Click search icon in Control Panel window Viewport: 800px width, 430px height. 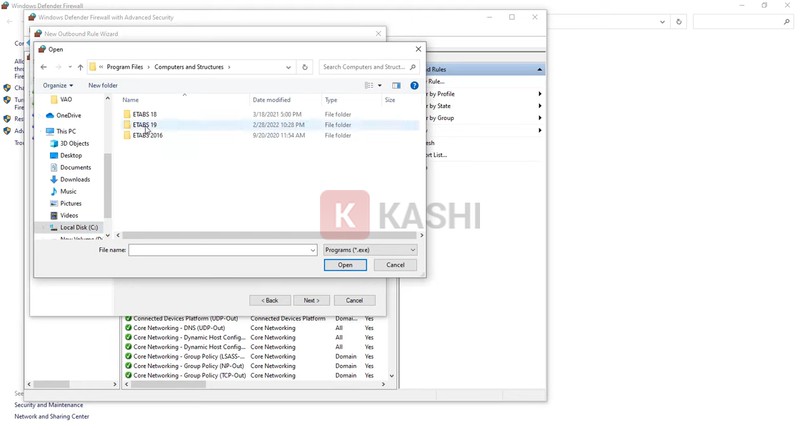(786, 22)
